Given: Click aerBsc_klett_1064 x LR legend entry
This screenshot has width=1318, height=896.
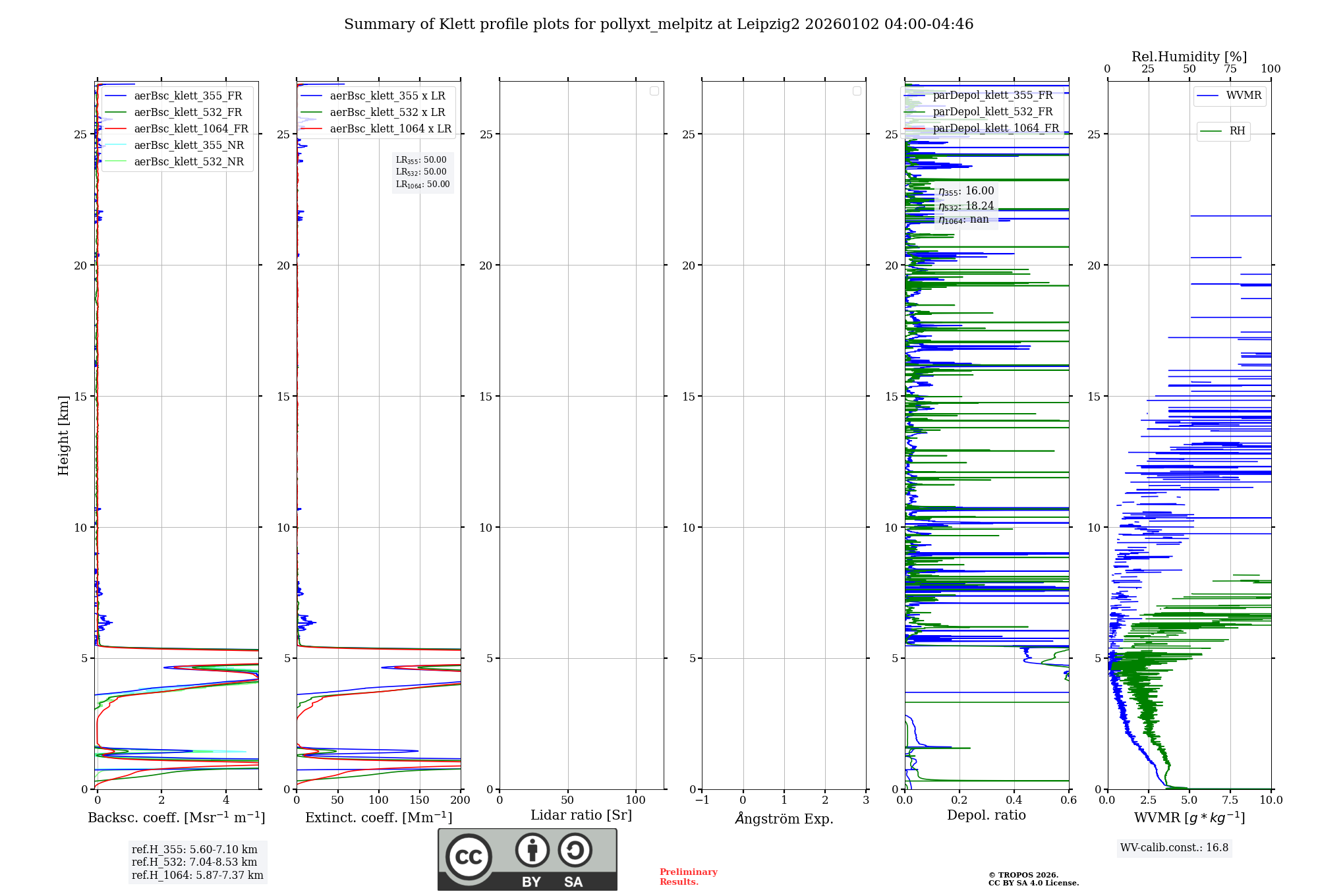Looking at the screenshot, I should [390, 128].
